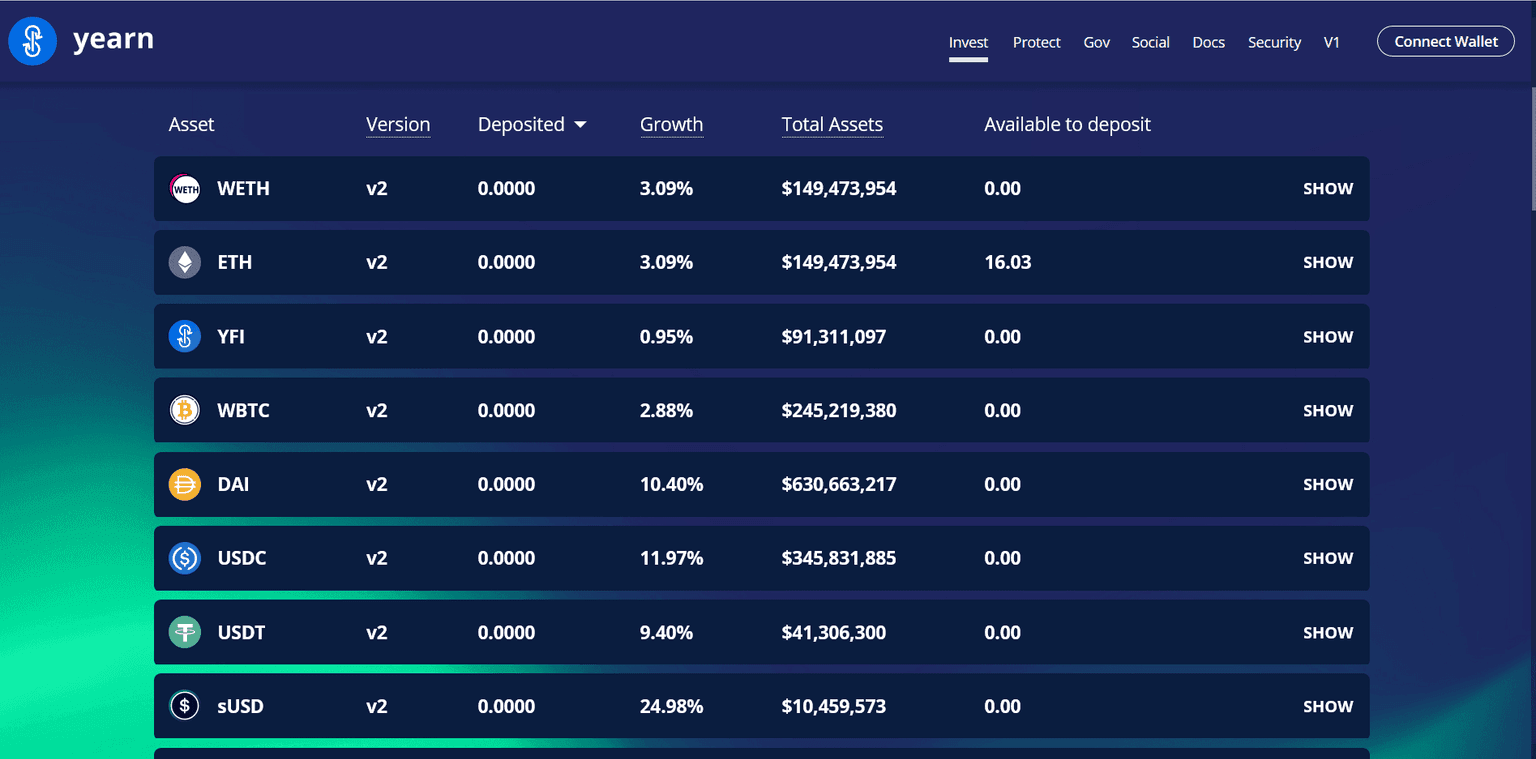Show details for the USDT vault
The image size is (1536, 759).
tap(1327, 633)
